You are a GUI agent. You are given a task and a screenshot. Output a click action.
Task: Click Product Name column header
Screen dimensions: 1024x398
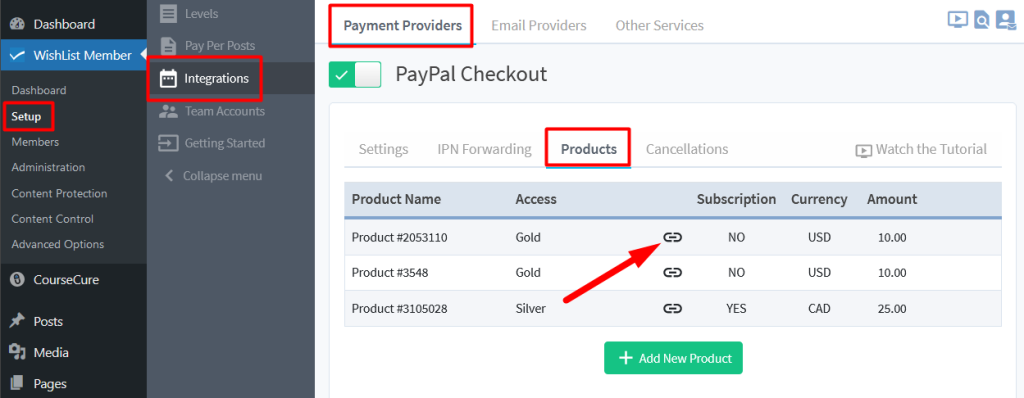click(396, 199)
